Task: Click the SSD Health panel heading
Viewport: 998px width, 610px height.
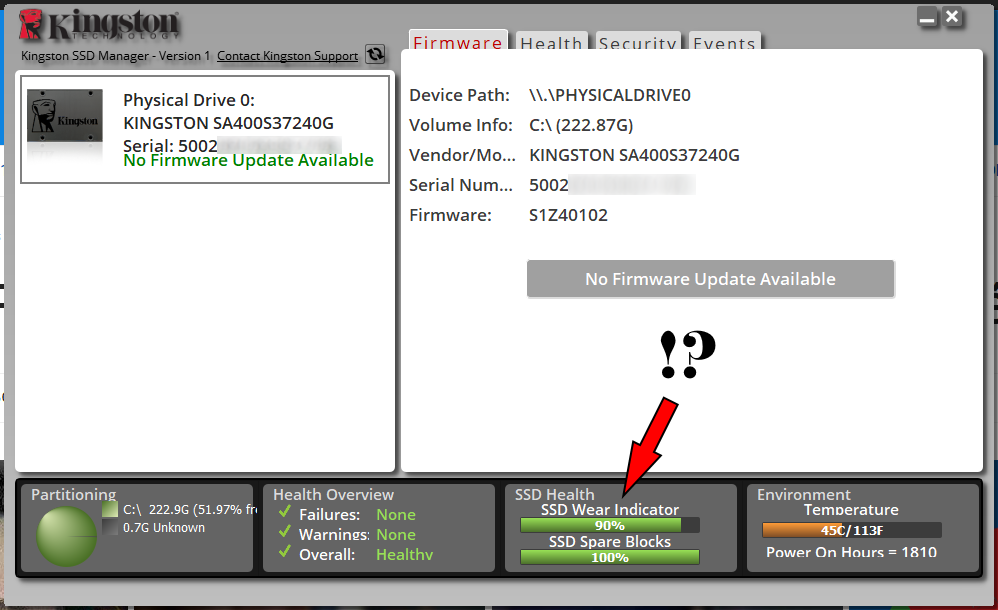Action: click(554, 495)
